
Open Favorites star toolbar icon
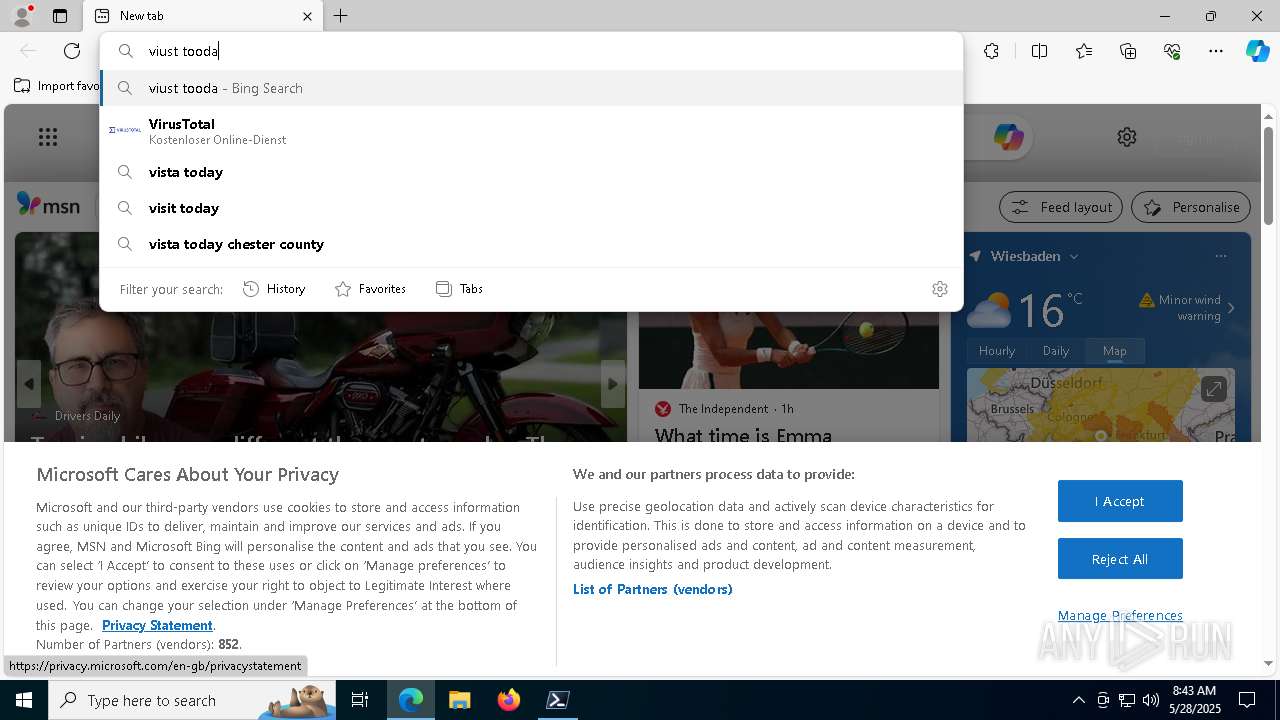[1084, 51]
